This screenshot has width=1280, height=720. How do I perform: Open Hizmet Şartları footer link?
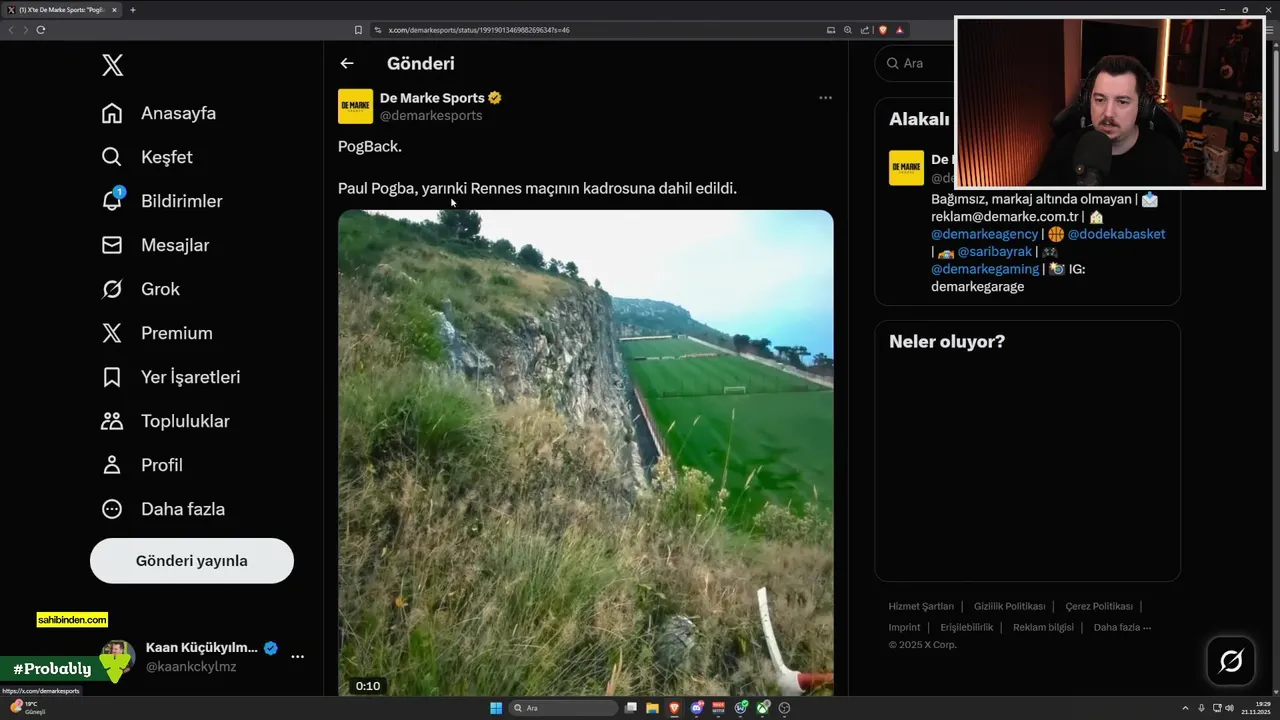click(x=921, y=606)
